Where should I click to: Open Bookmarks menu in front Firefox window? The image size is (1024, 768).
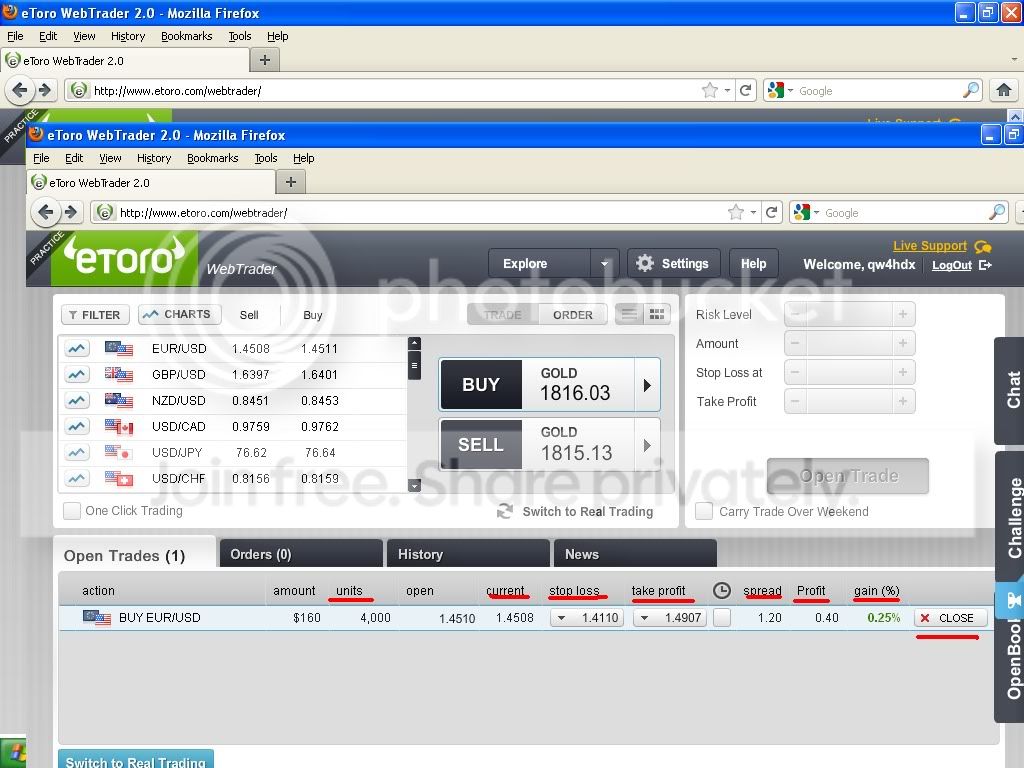tap(212, 158)
